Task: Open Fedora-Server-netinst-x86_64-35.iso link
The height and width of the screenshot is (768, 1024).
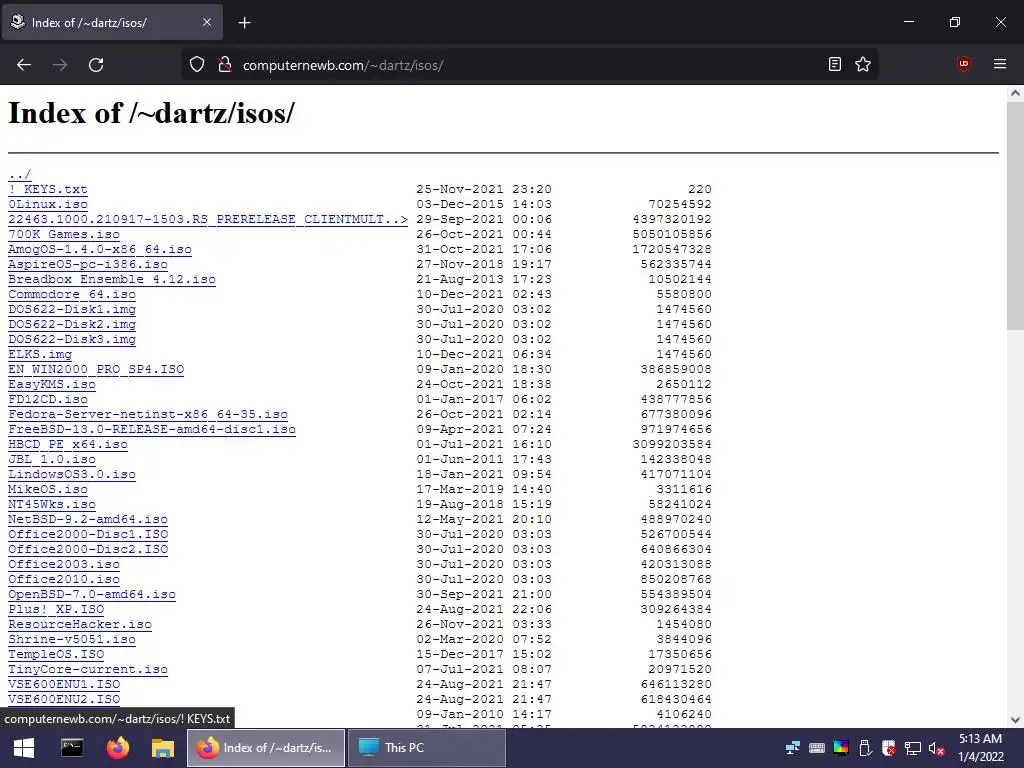Action: pos(148,415)
